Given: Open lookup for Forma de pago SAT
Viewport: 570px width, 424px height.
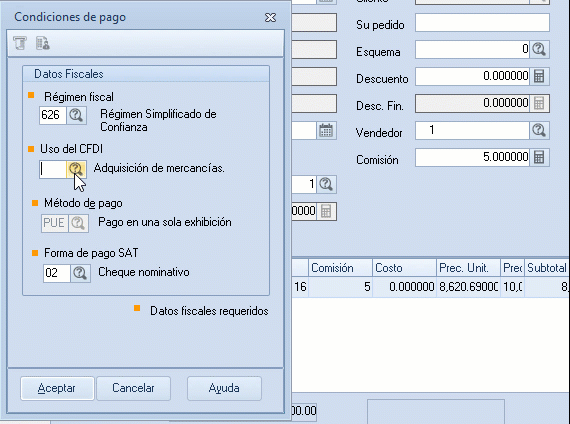Looking at the screenshot, I should (x=80, y=273).
